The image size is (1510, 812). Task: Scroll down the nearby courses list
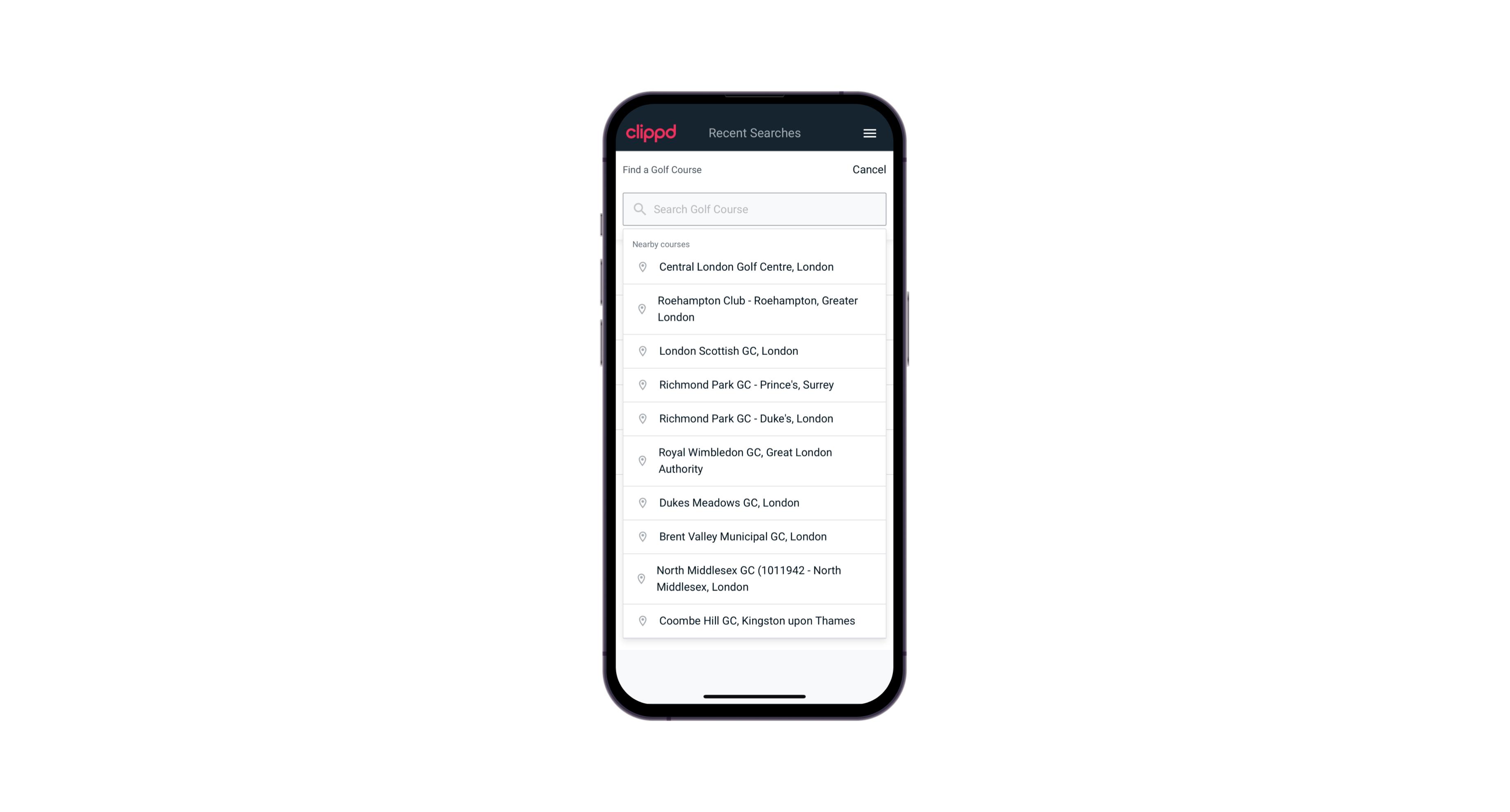tap(755, 440)
